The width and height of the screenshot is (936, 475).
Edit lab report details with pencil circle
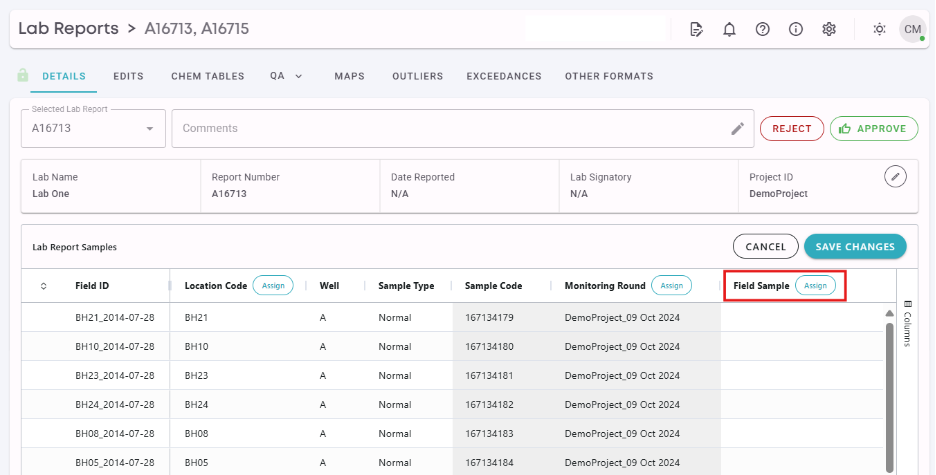click(x=897, y=176)
